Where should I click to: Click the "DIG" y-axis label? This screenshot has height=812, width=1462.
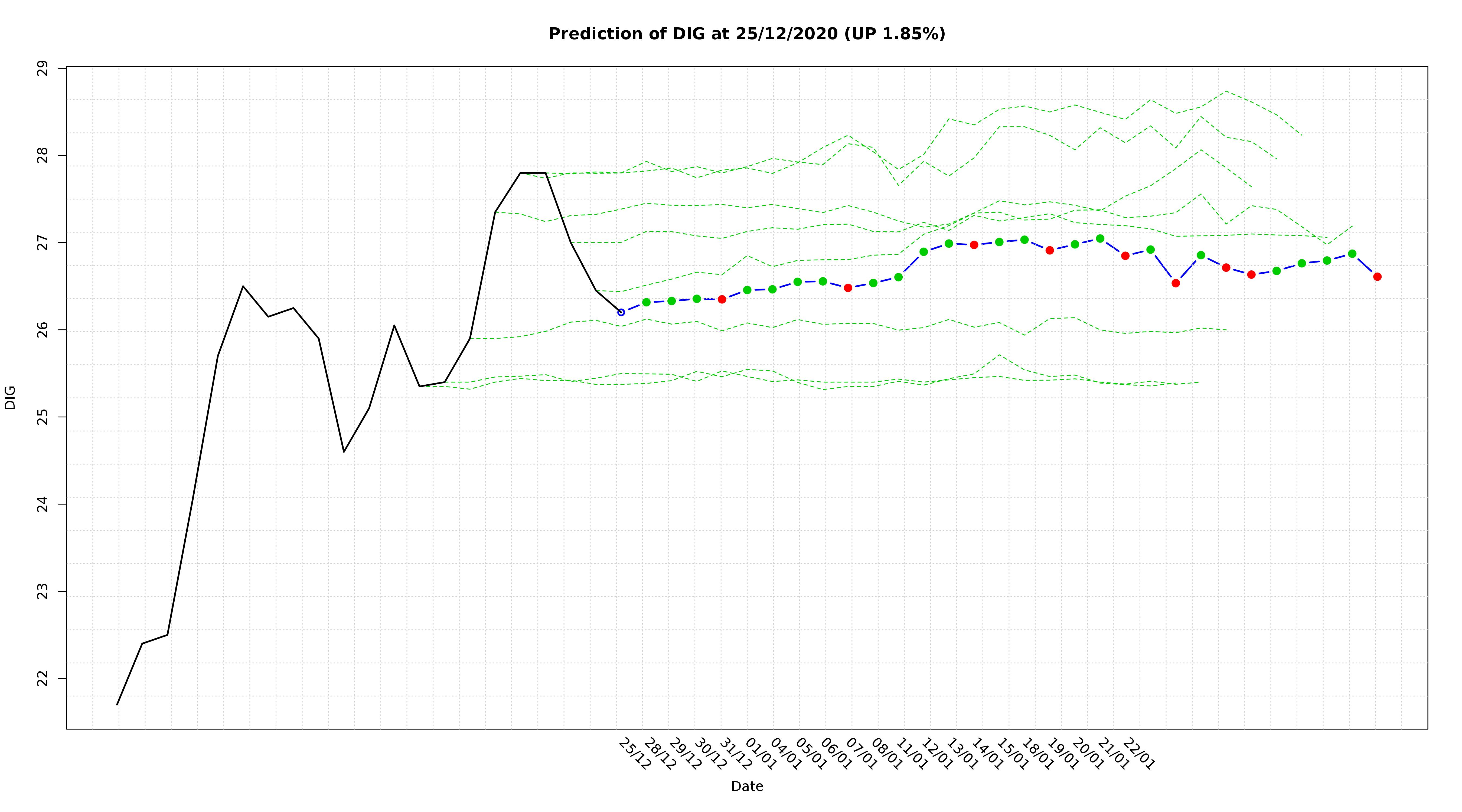click(x=10, y=398)
